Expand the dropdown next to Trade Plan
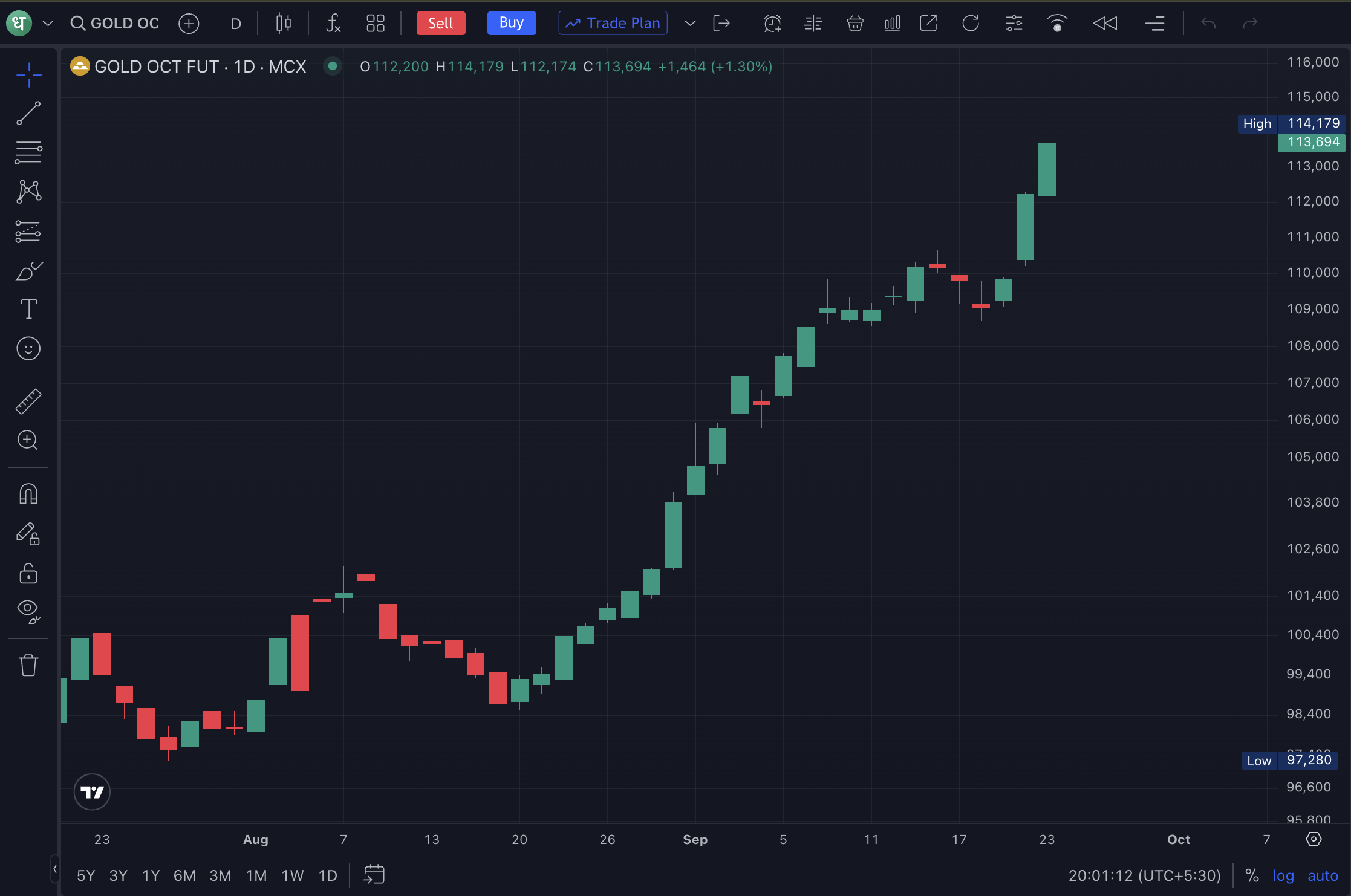Viewport: 1351px width, 896px height. [x=690, y=24]
